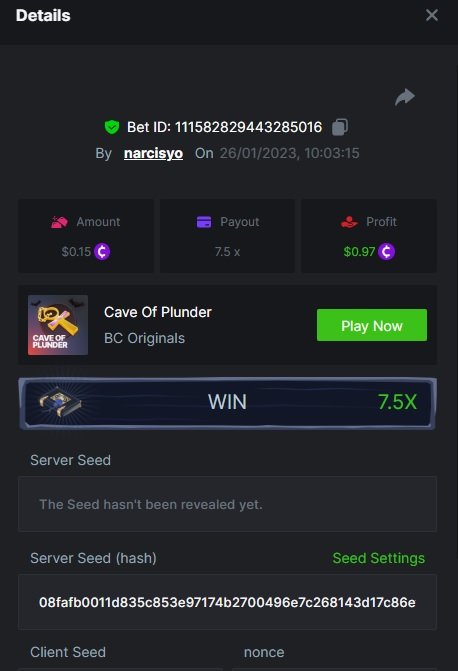Click the share arrow icon

coord(404,97)
